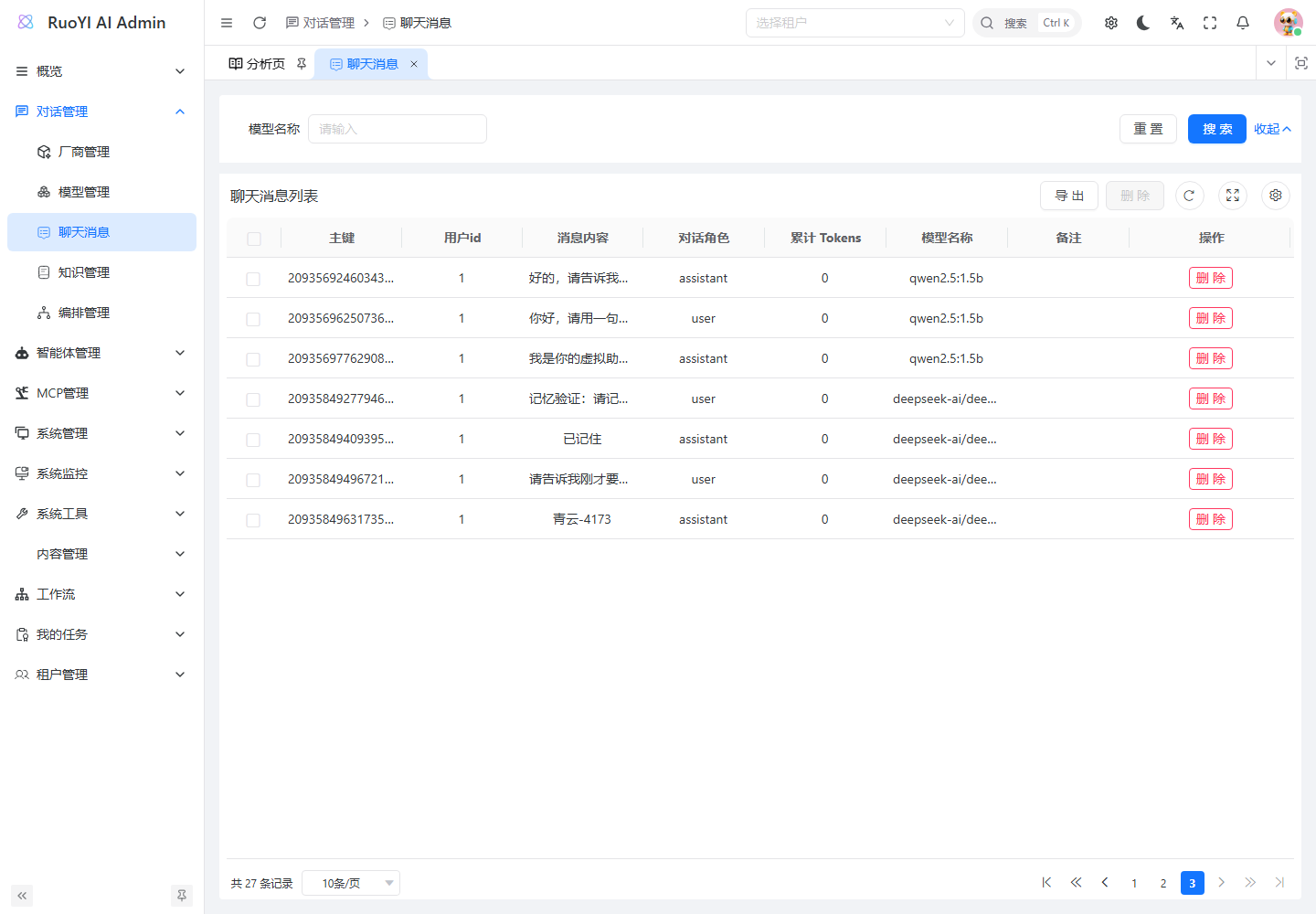Image resolution: width=1316 pixels, height=914 pixels.
Task: Click the 重置 button
Action: click(x=1148, y=129)
